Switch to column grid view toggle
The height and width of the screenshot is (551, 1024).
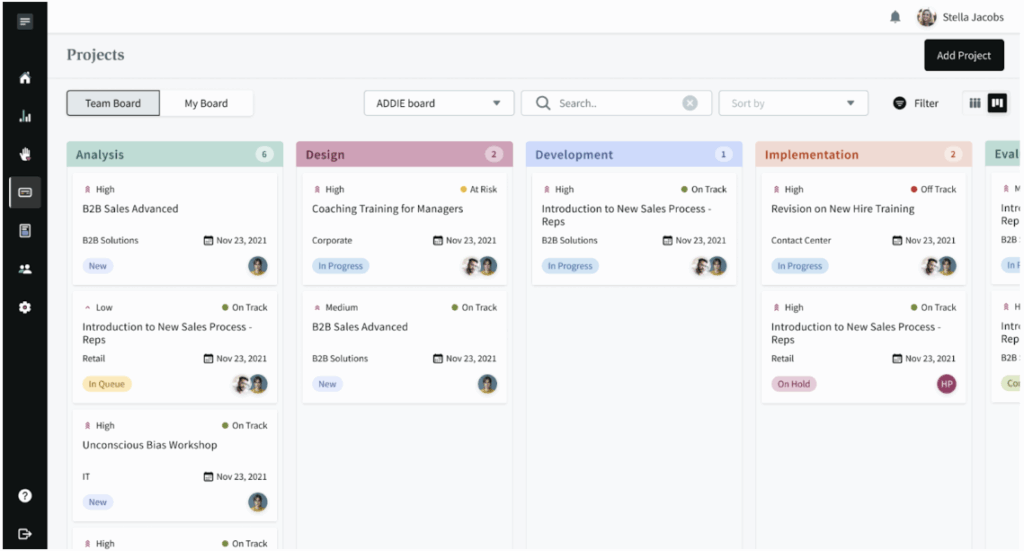click(975, 103)
